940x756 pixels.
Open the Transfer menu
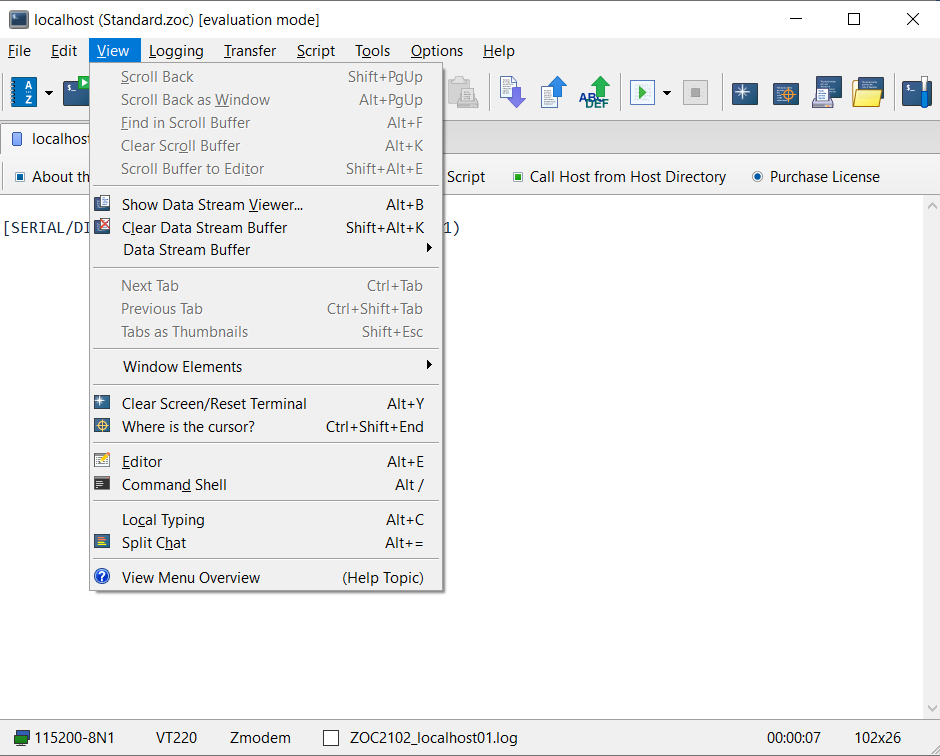(x=250, y=51)
